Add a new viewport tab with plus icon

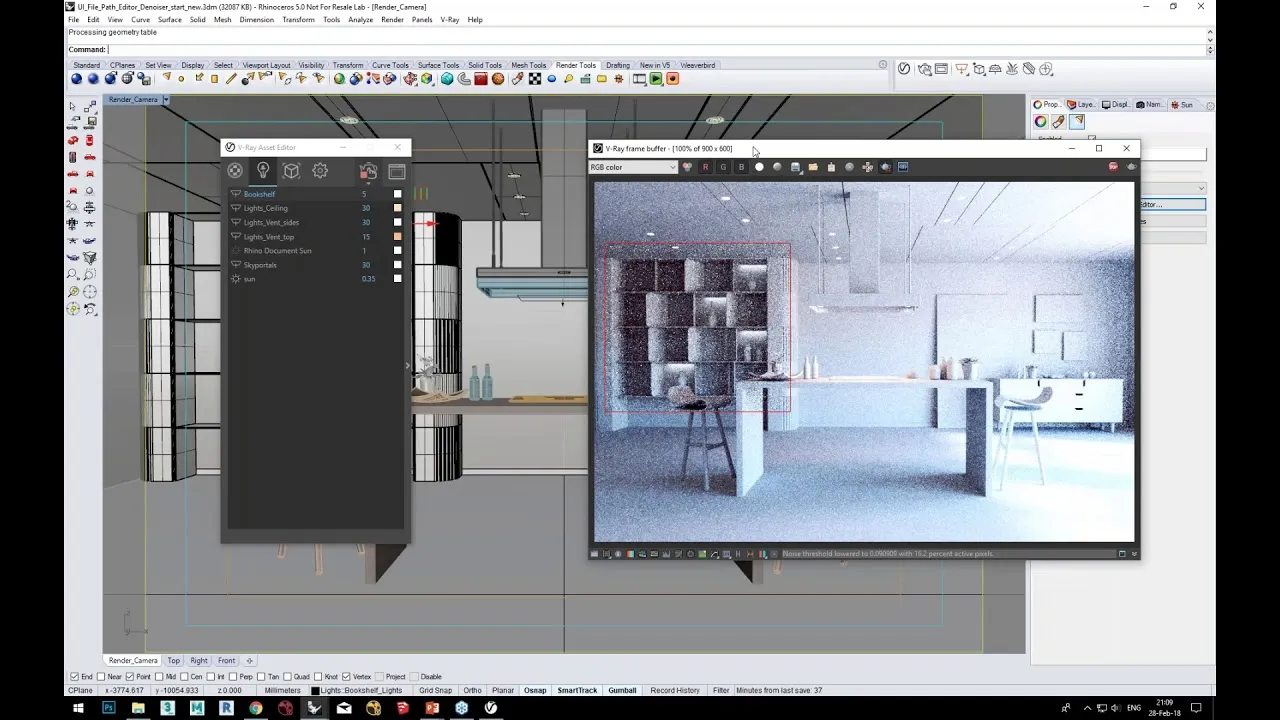click(x=250, y=661)
